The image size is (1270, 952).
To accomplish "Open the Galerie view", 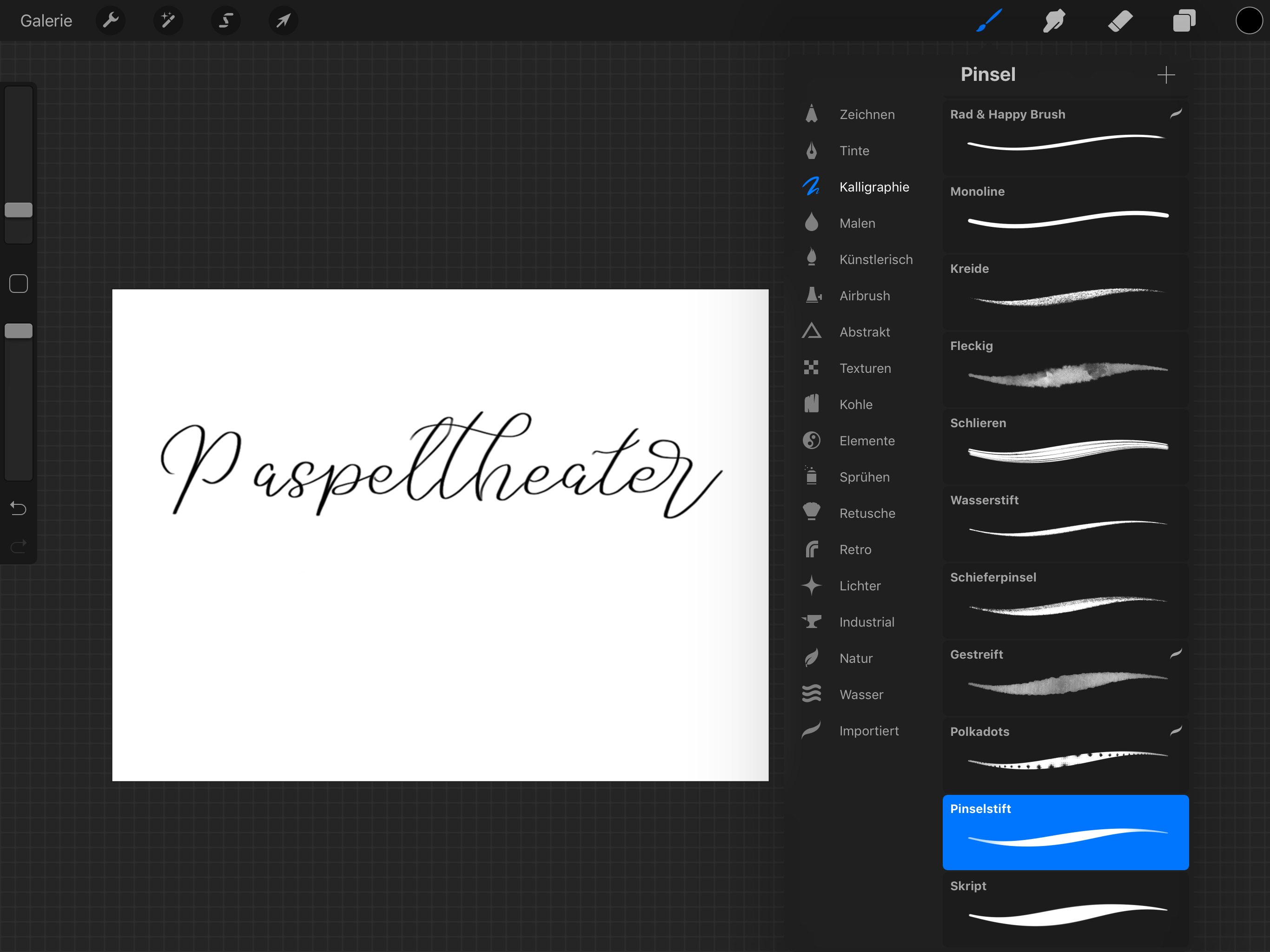I will point(46,20).
